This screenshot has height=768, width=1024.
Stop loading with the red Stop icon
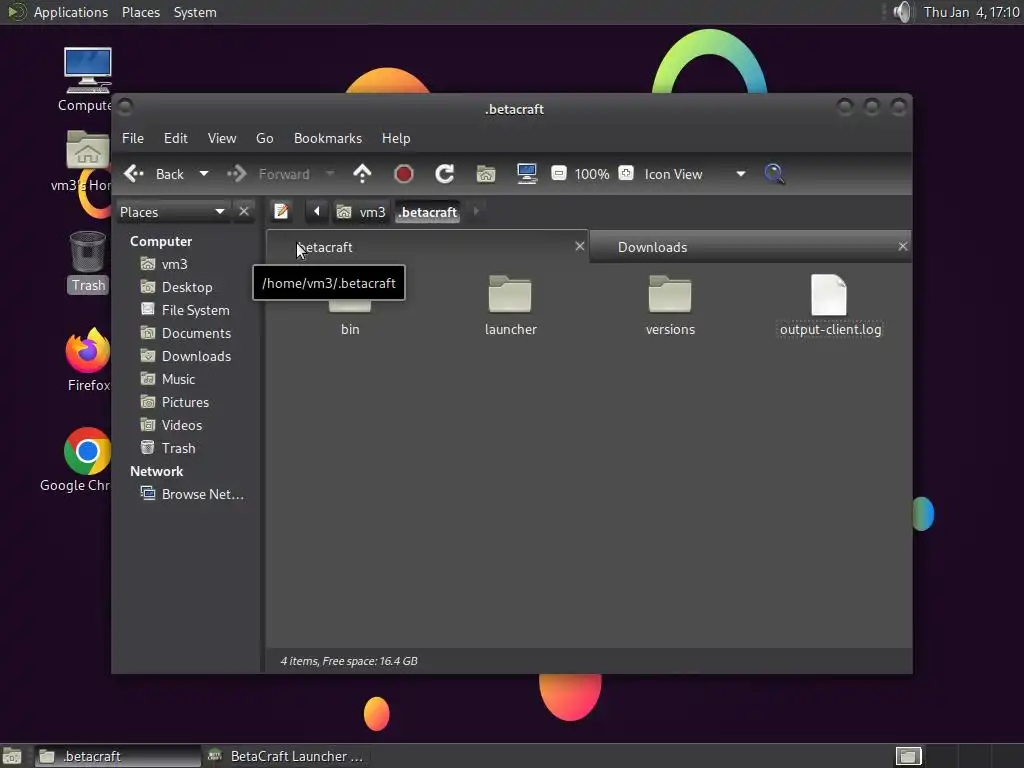pyautogui.click(x=404, y=174)
